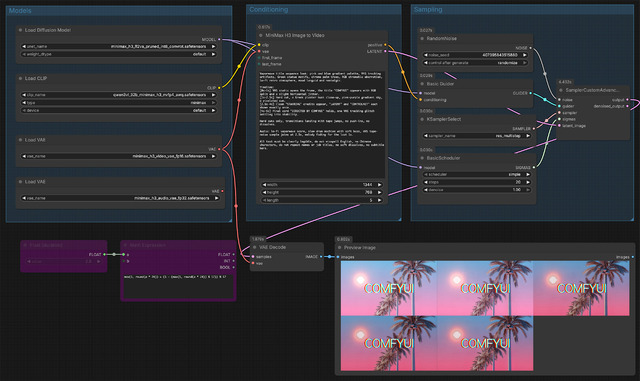Viewport: 640px width, 381px height.
Task: Open the scheduler dropdown in BasicScheduler
Action: (477, 174)
